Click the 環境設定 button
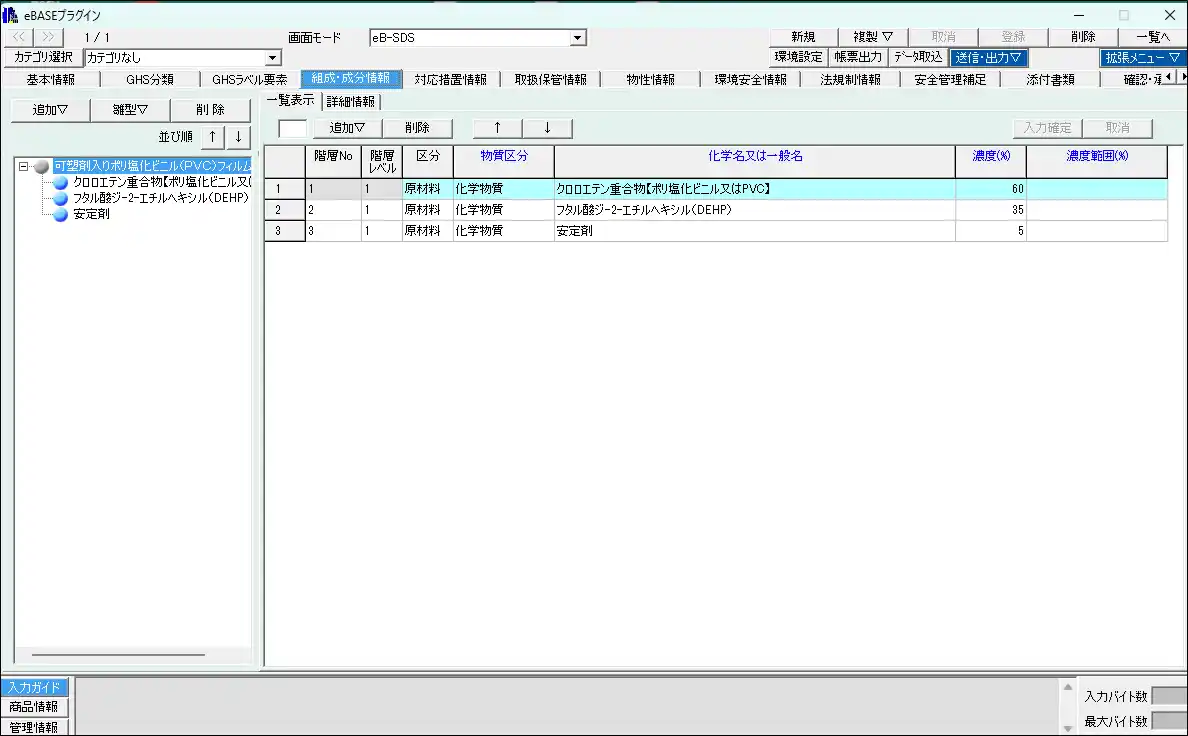 click(799, 58)
